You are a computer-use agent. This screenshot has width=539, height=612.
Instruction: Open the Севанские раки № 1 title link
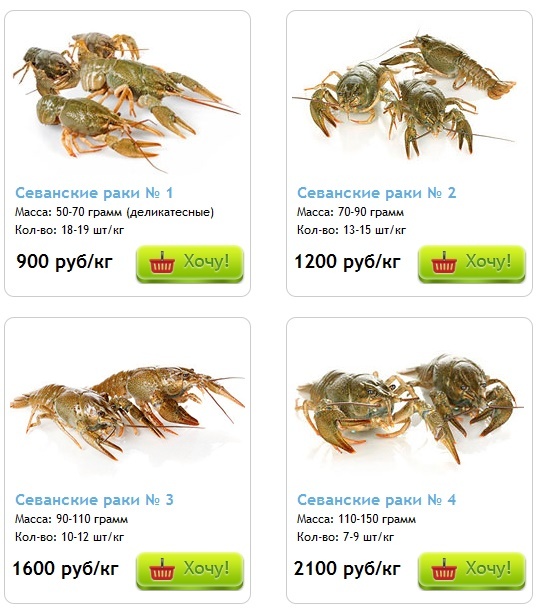pyautogui.click(x=94, y=193)
